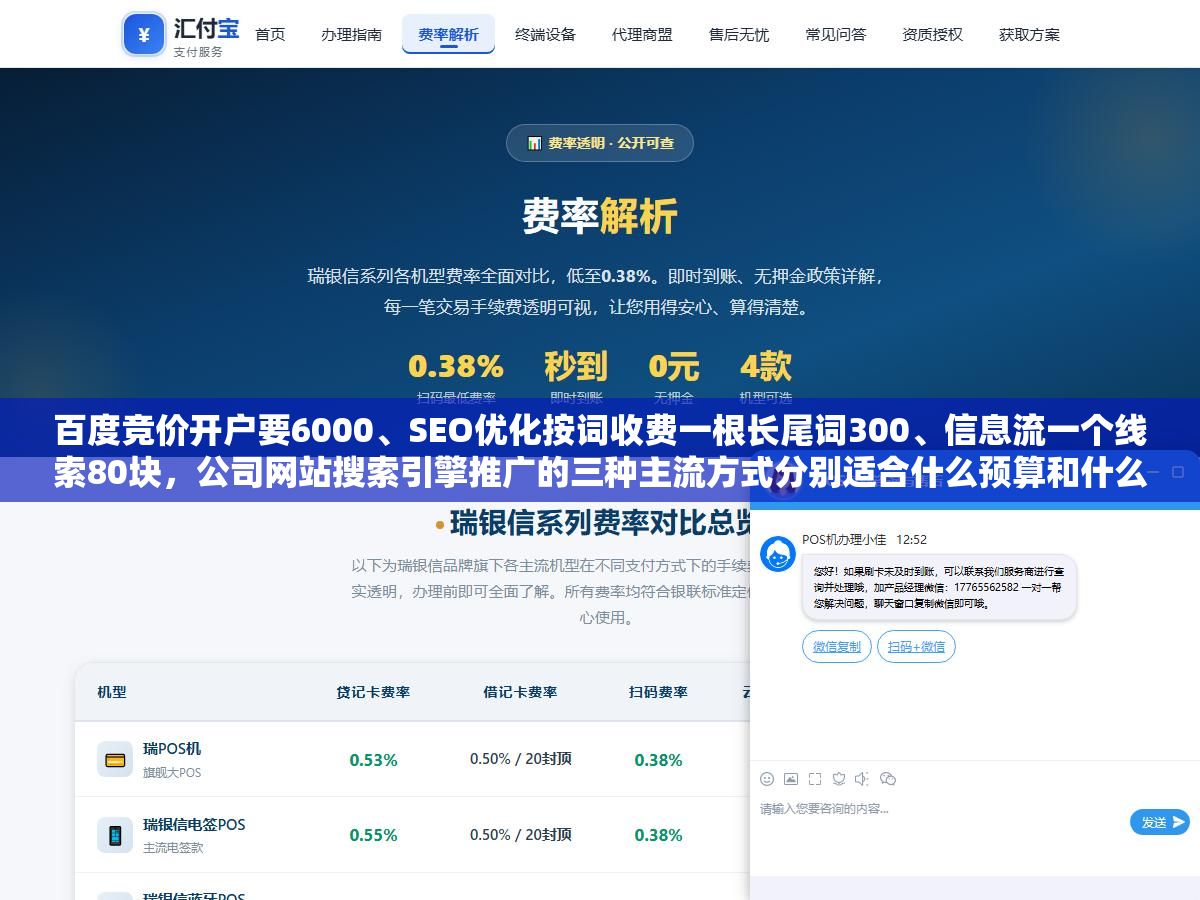Click the 费率透明·公开可查 badge
Image resolution: width=1200 pixels, height=900 pixels.
click(600, 143)
